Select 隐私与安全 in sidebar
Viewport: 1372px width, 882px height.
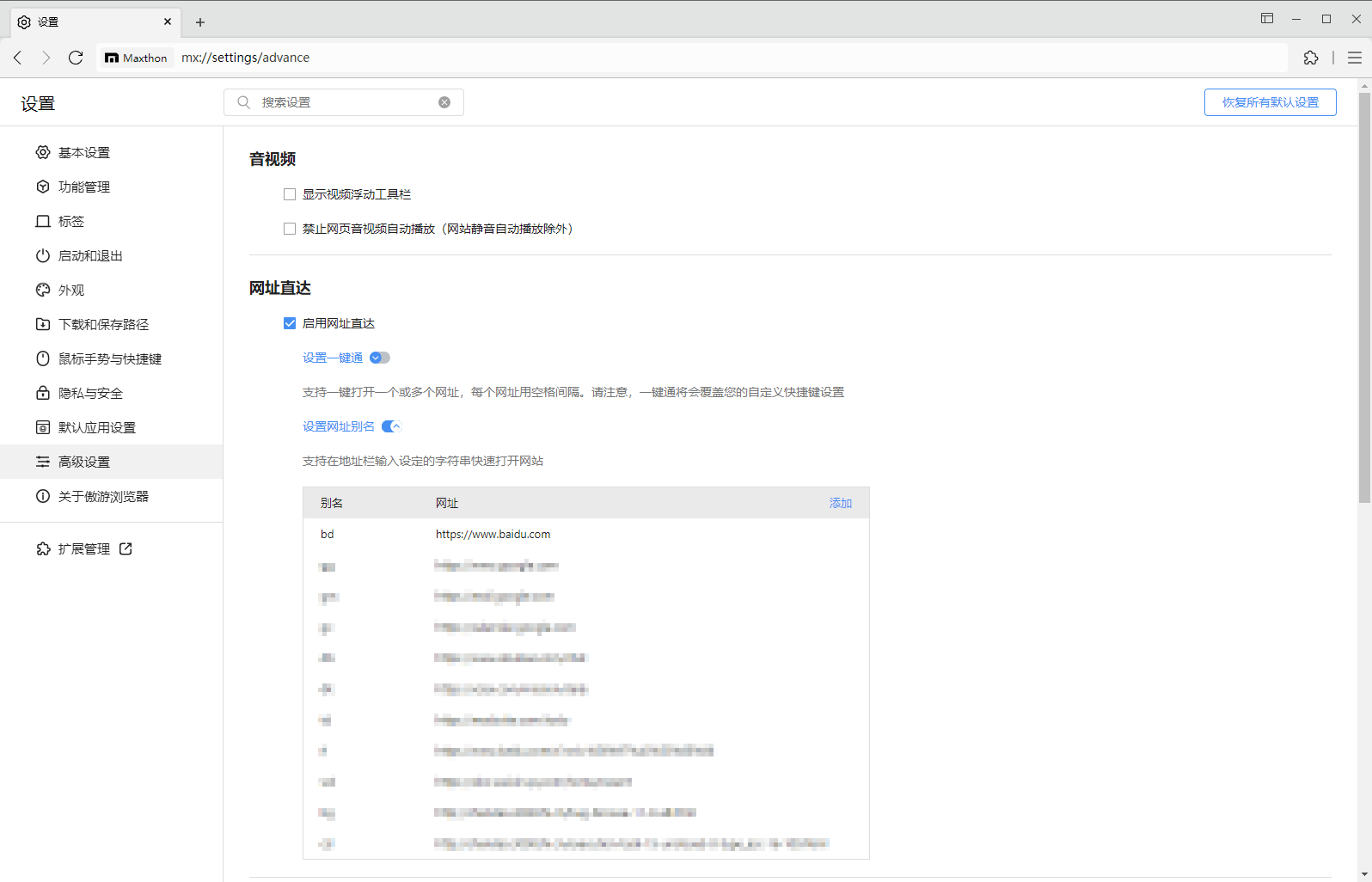(x=90, y=393)
